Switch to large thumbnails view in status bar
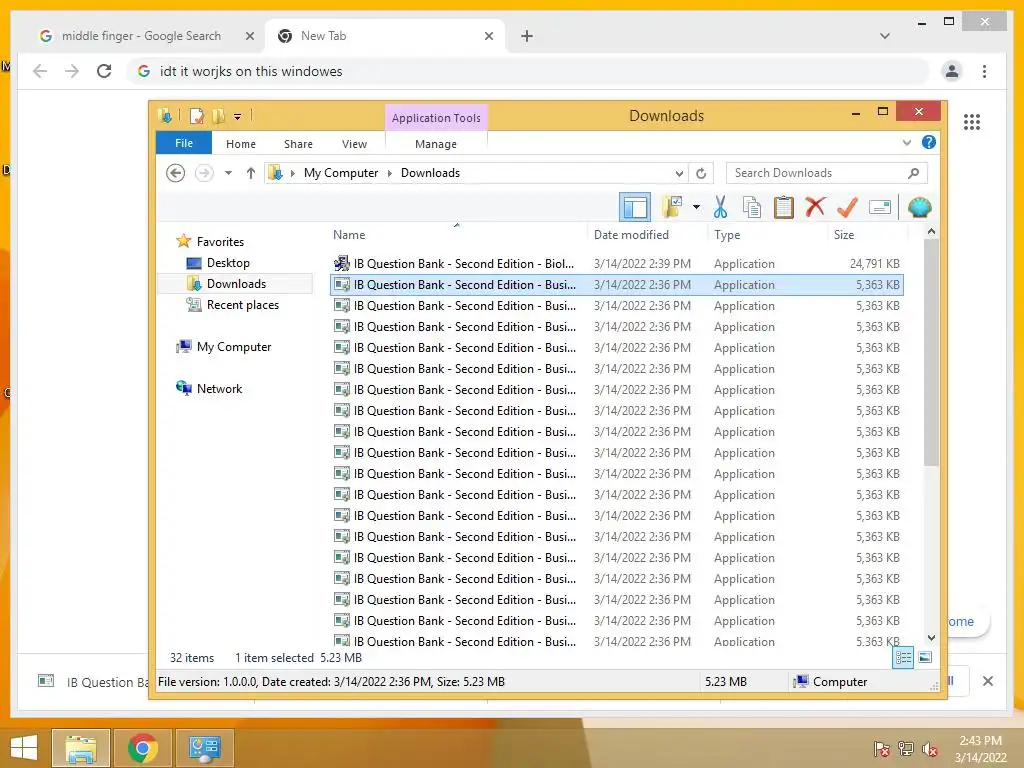The height and width of the screenshot is (768, 1024). pos(925,658)
